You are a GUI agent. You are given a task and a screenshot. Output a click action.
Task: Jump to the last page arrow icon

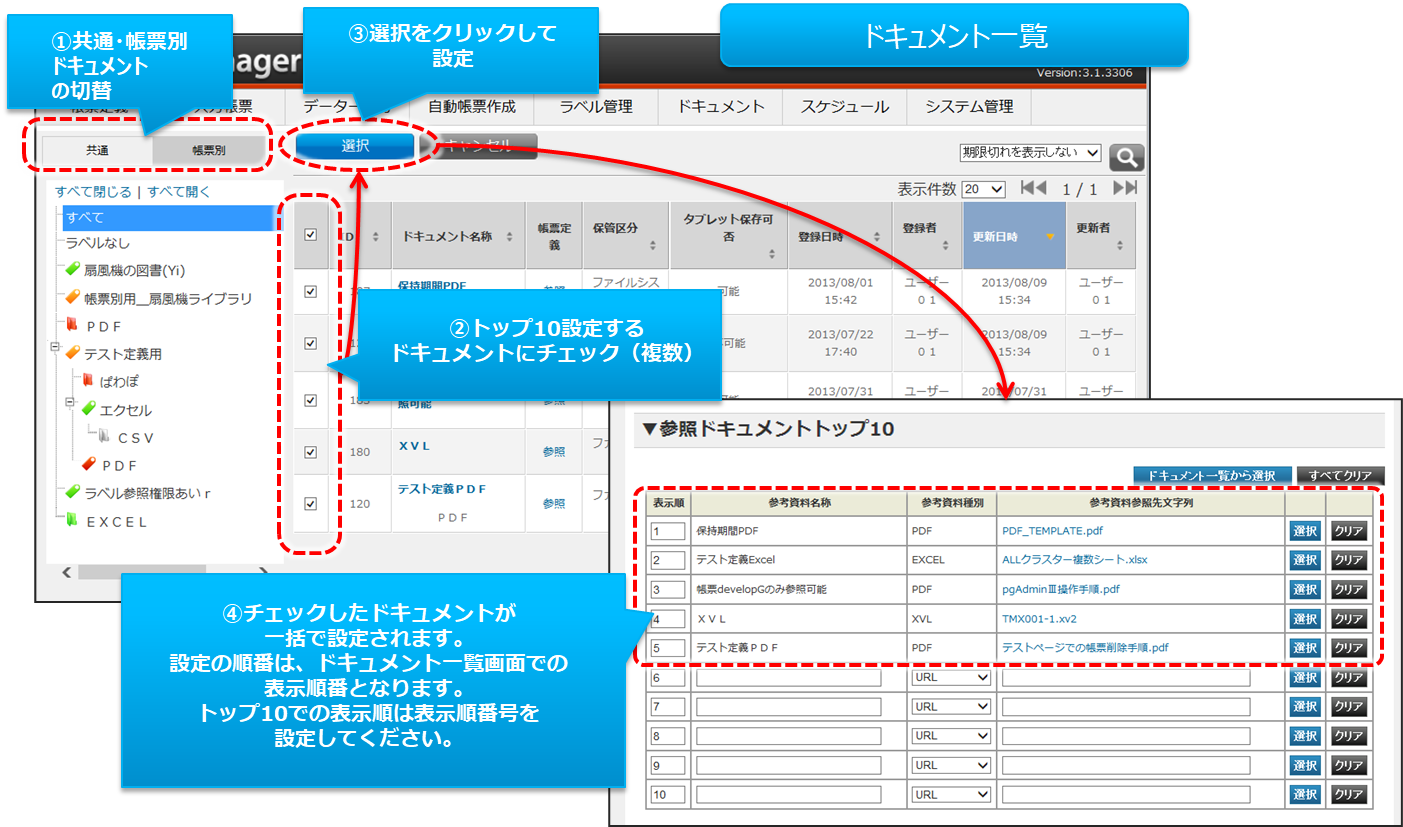[1125, 188]
